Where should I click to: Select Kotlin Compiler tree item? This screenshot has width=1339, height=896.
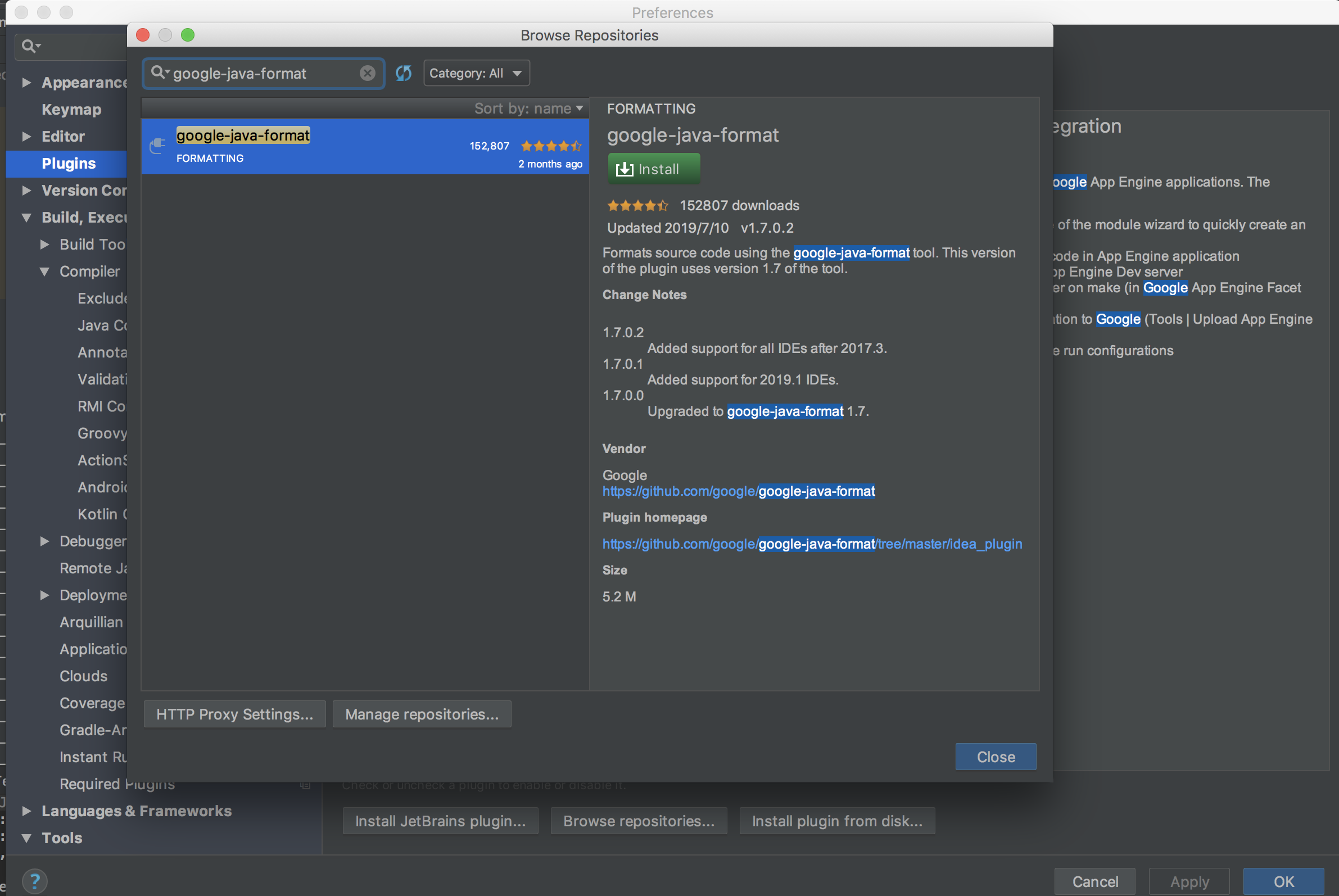click(x=102, y=514)
